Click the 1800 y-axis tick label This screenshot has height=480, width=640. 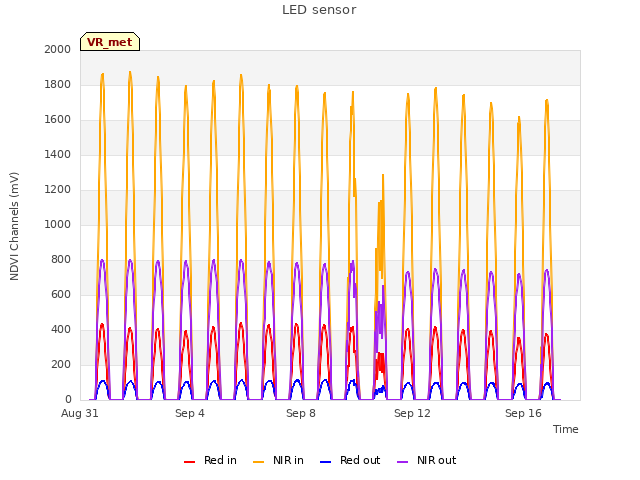[58, 84]
